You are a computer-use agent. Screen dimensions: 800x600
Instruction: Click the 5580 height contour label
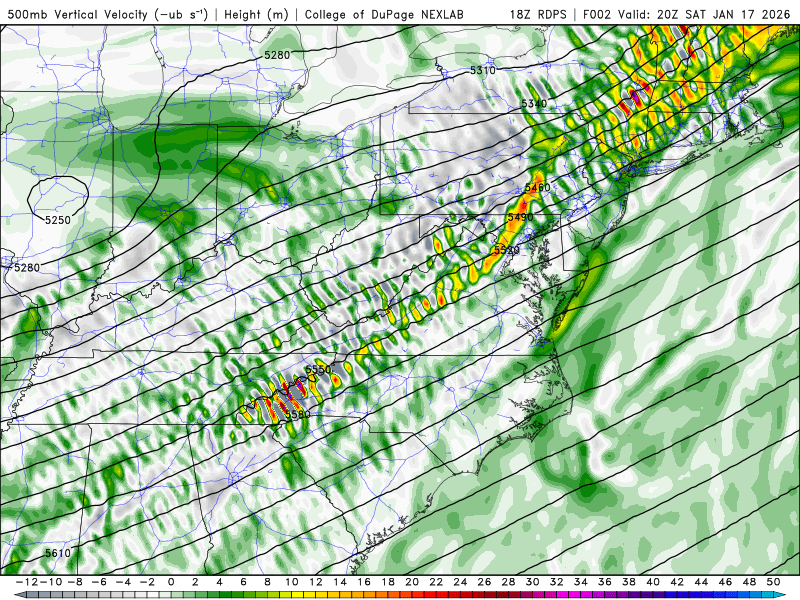tap(297, 414)
